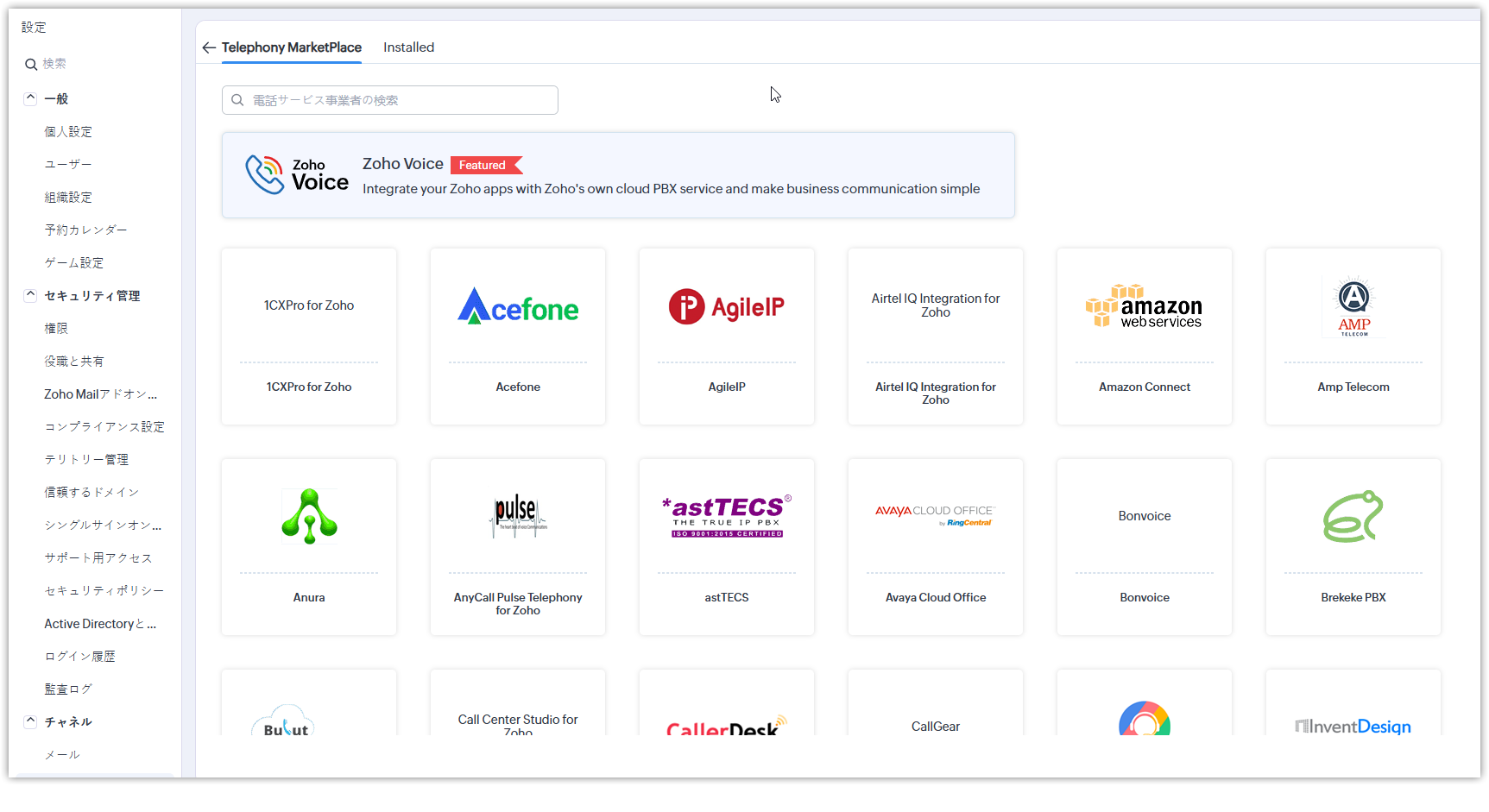1489x812 pixels.
Task: Click the InventDesign logo
Action: coord(1353,727)
